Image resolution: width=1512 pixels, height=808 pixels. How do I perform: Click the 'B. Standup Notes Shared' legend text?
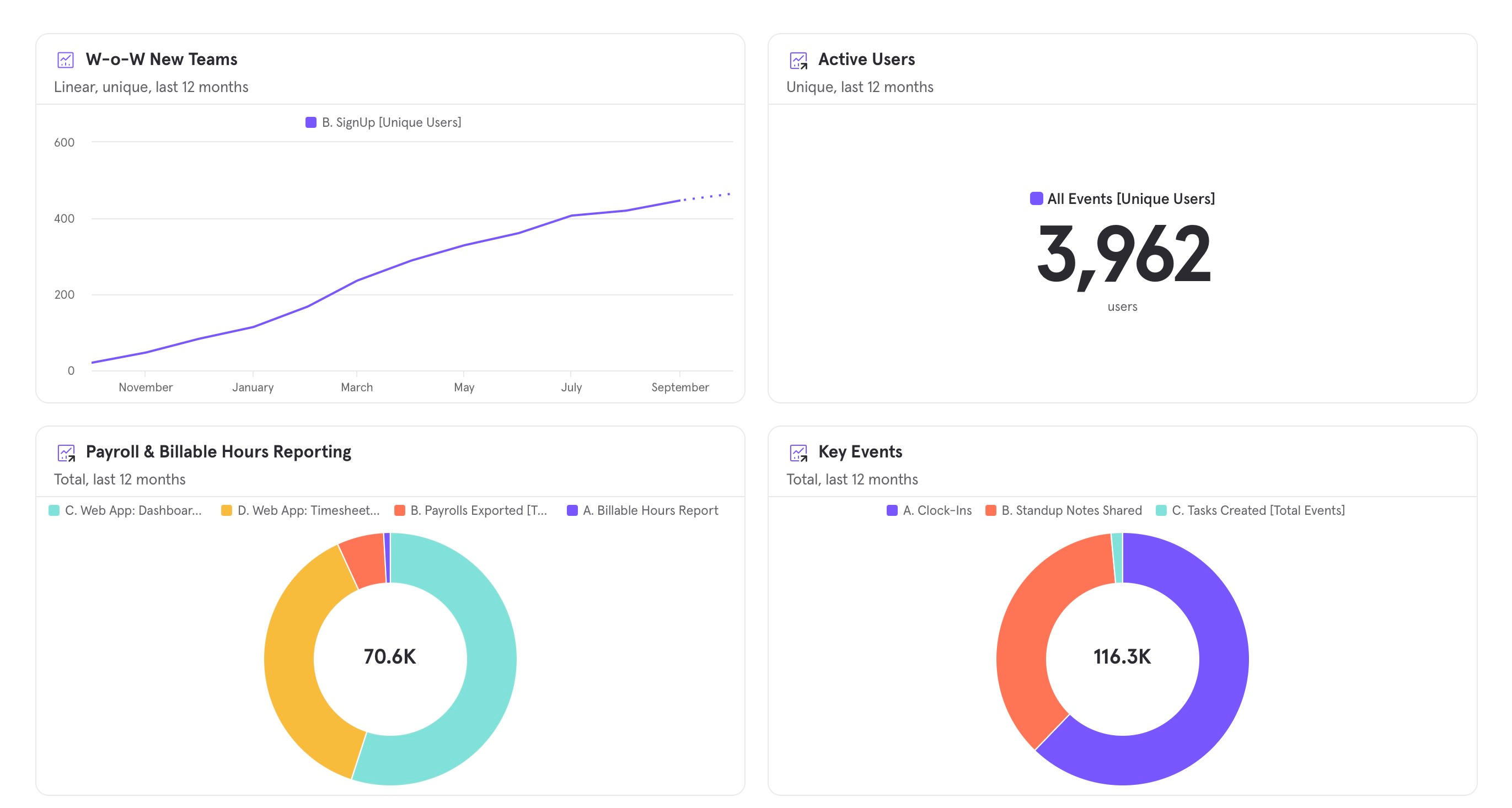click(x=1072, y=510)
